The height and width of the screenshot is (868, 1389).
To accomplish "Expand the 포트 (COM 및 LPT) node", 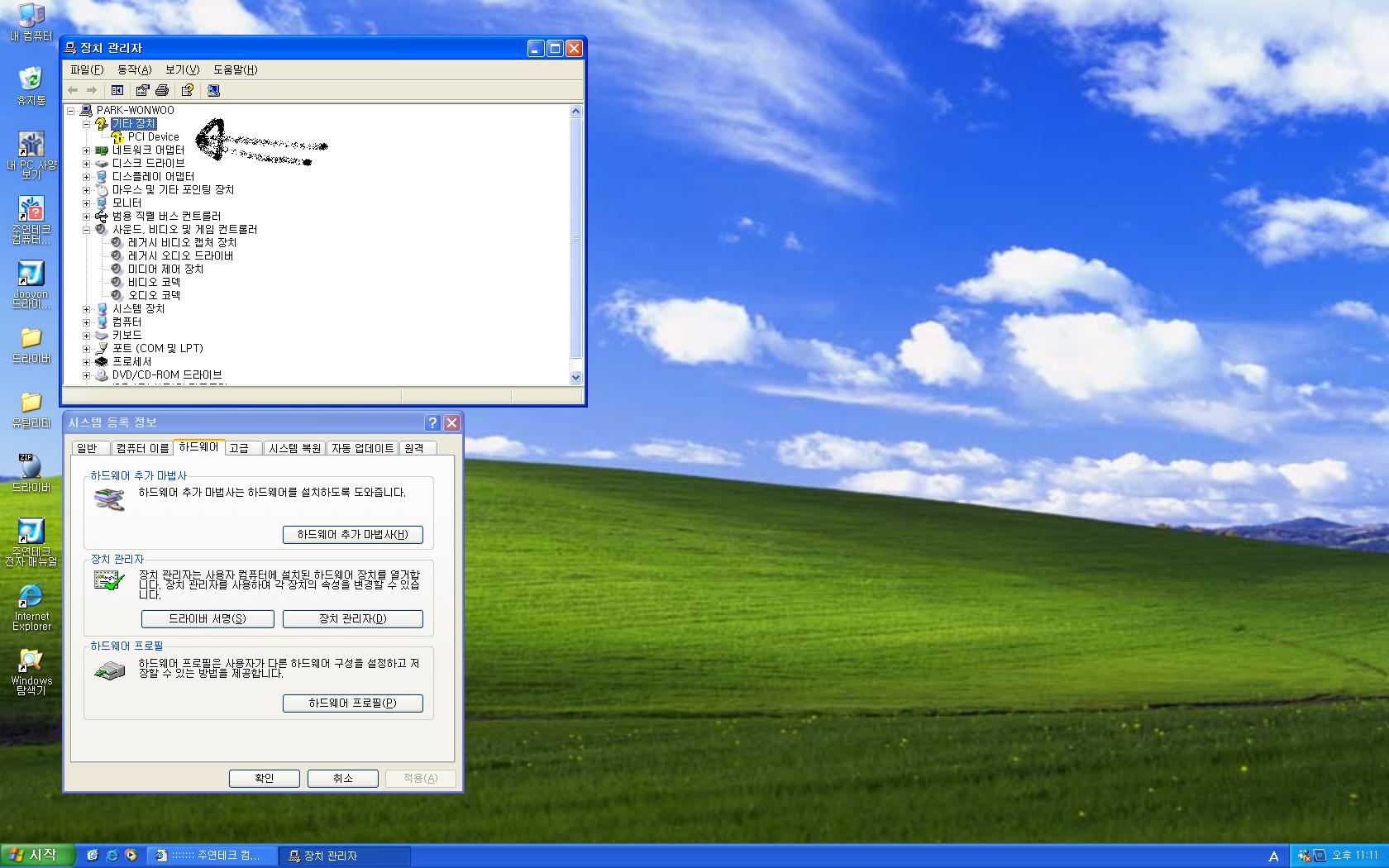I will click(x=86, y=349).
